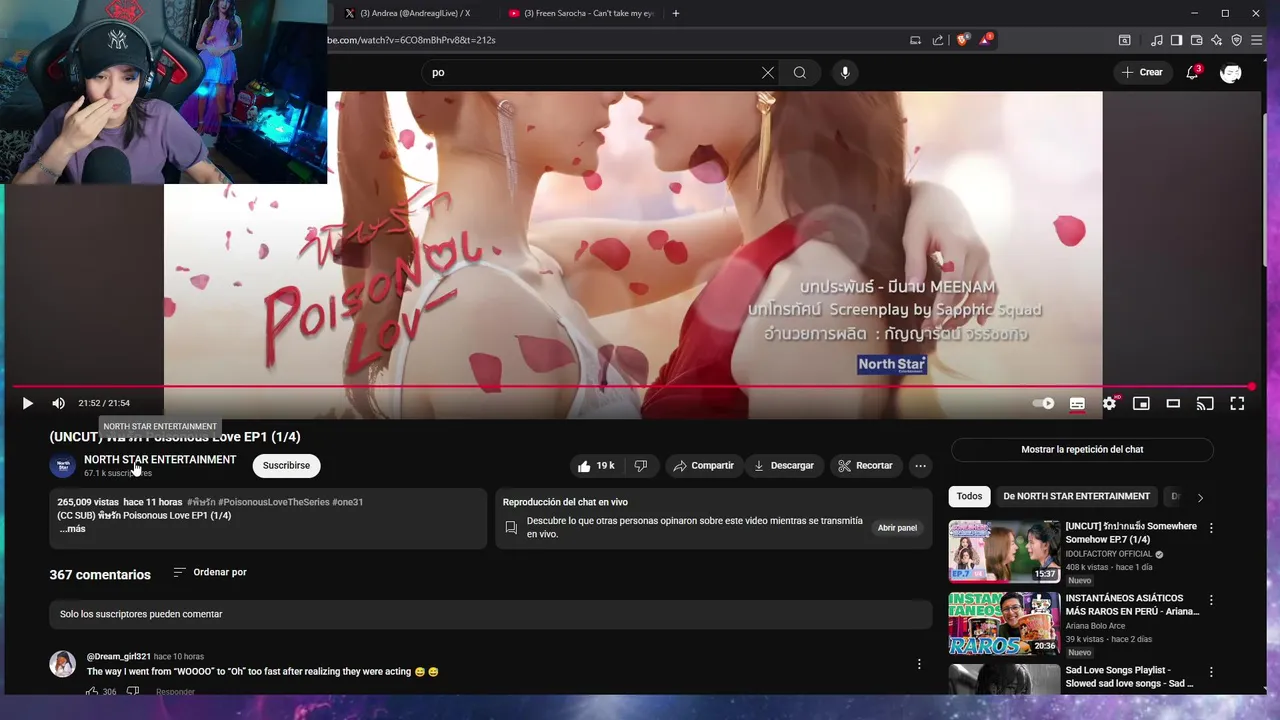Select the Todos filter chip
The image size is (1280, 720).
click(x=969, y=496)
